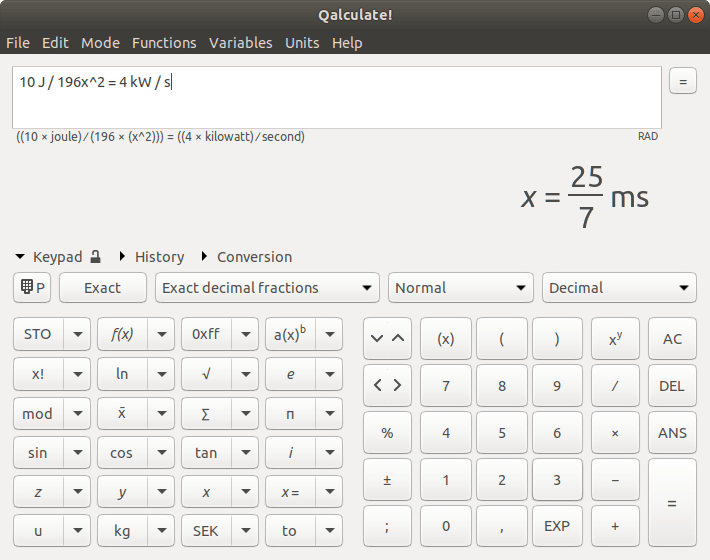Click the programming keypad icon button
Screen dimensions: 710x560
[x=32, y=287]
